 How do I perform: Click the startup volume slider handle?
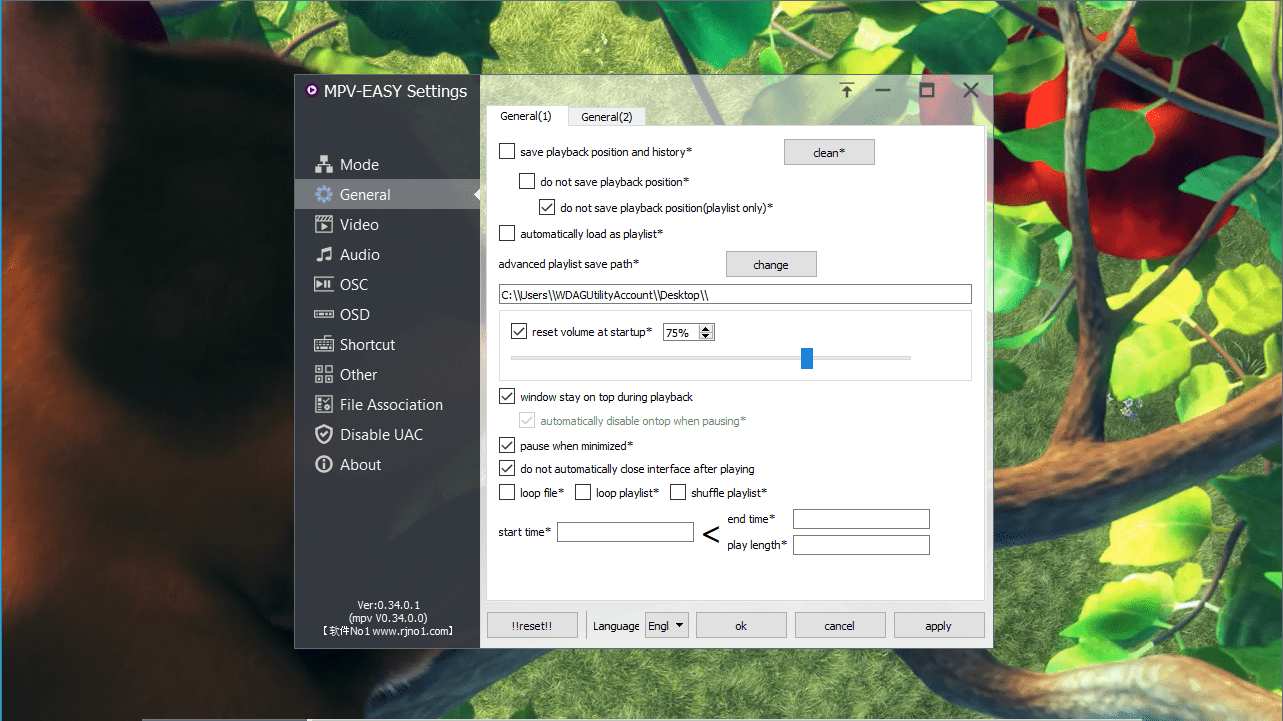(807, 358)
